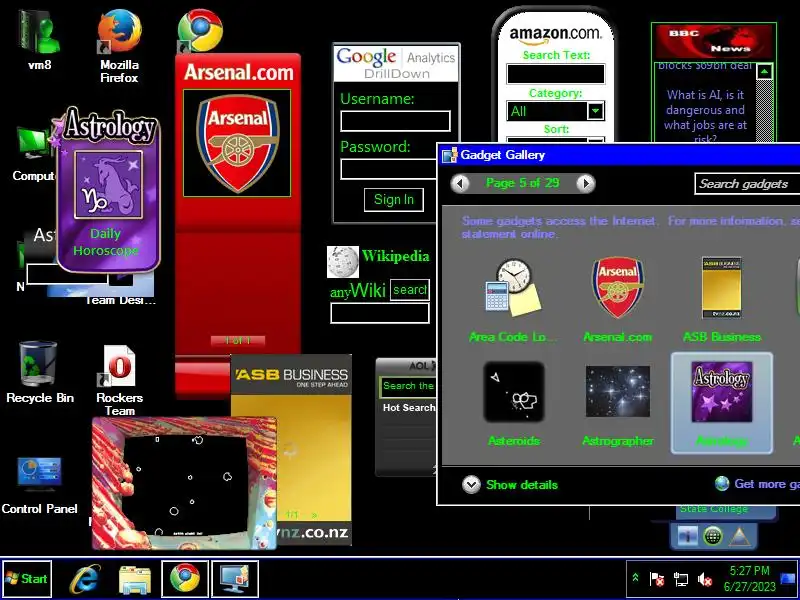Image resolution: width=800 pixels, height=600 pixels.
Task: Select the Arsenal.com gadget in Gadget Gallery
Action: pos(618,298)
